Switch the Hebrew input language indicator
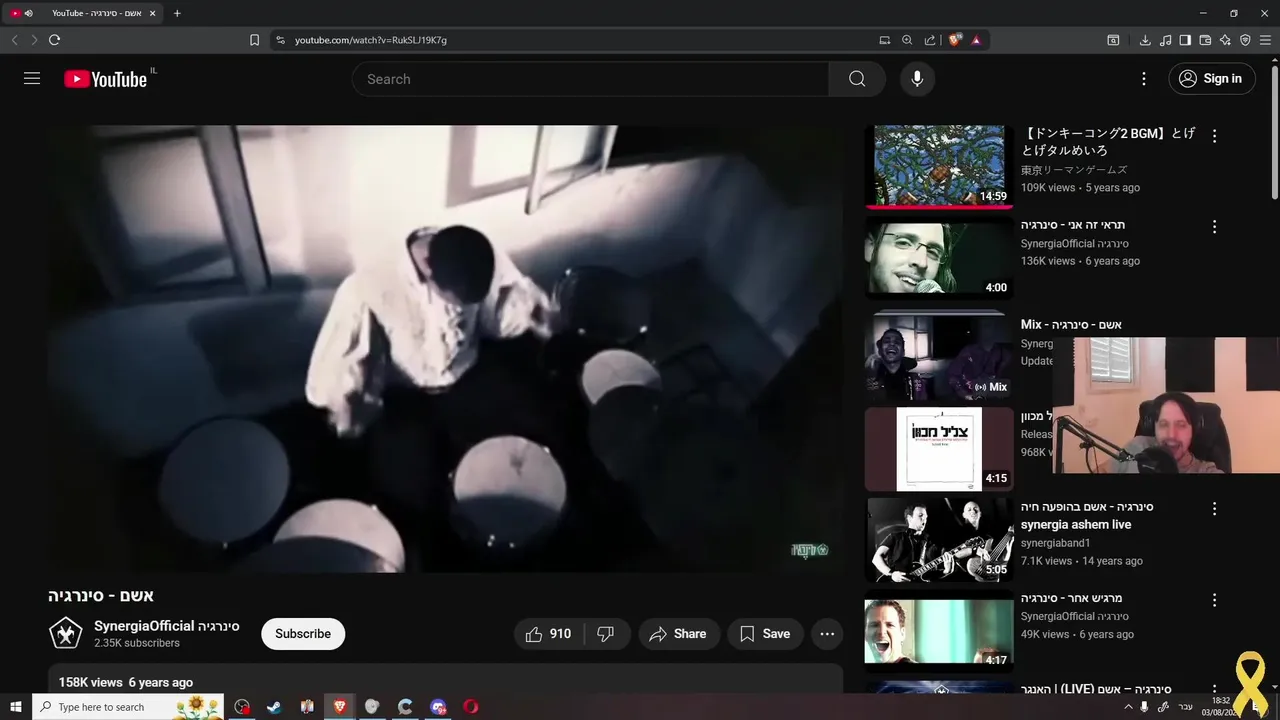This screenshot has width=1280, height=720. point(1185,707)
